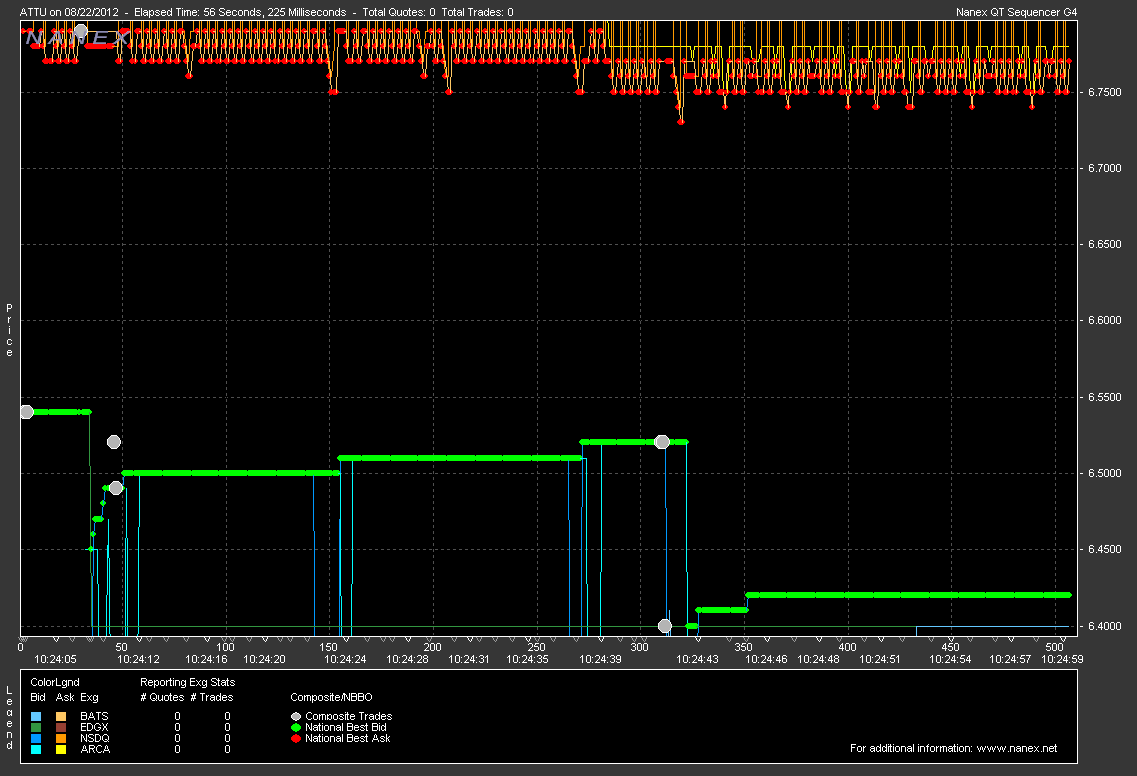Viewport: 1137px width, 776px height.
Task: Pick the NSDQ ask color swatch
Action: pos(61,738)
